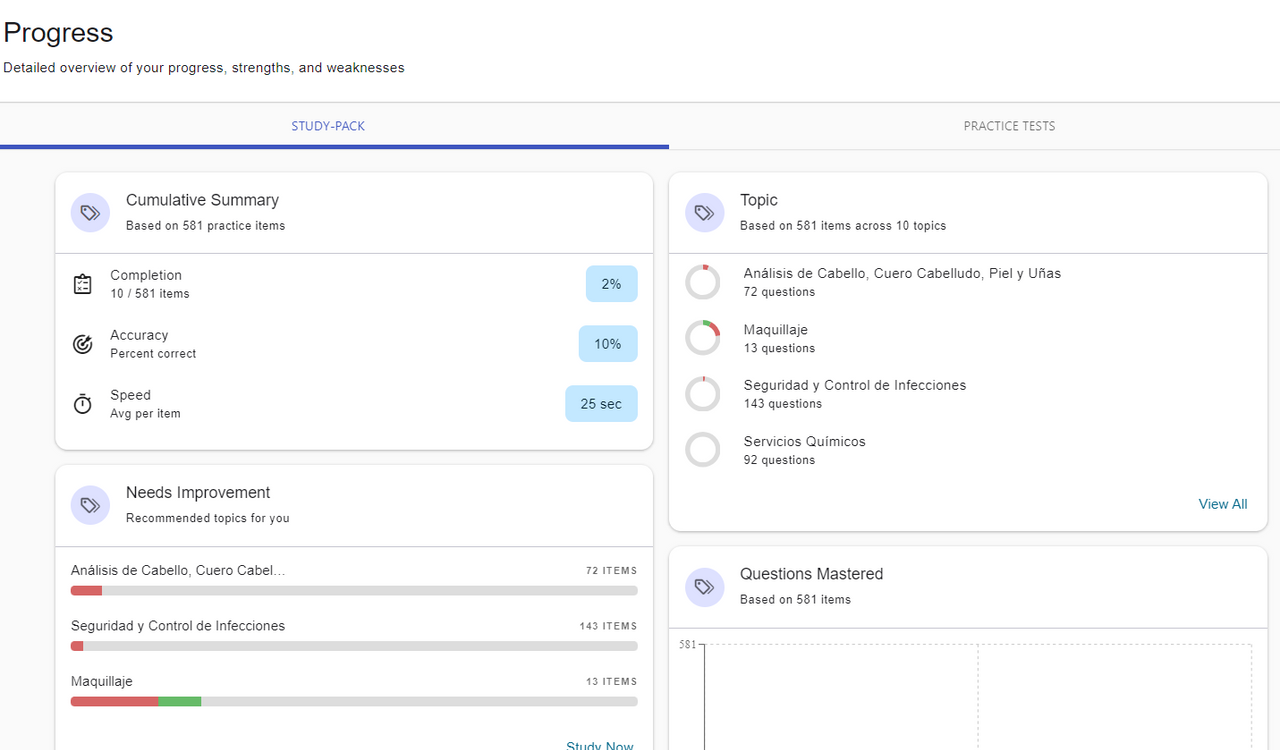Click the Speed stopwatch icon
The width and height of the screenshot is (1280, 750).
[83, 404]
